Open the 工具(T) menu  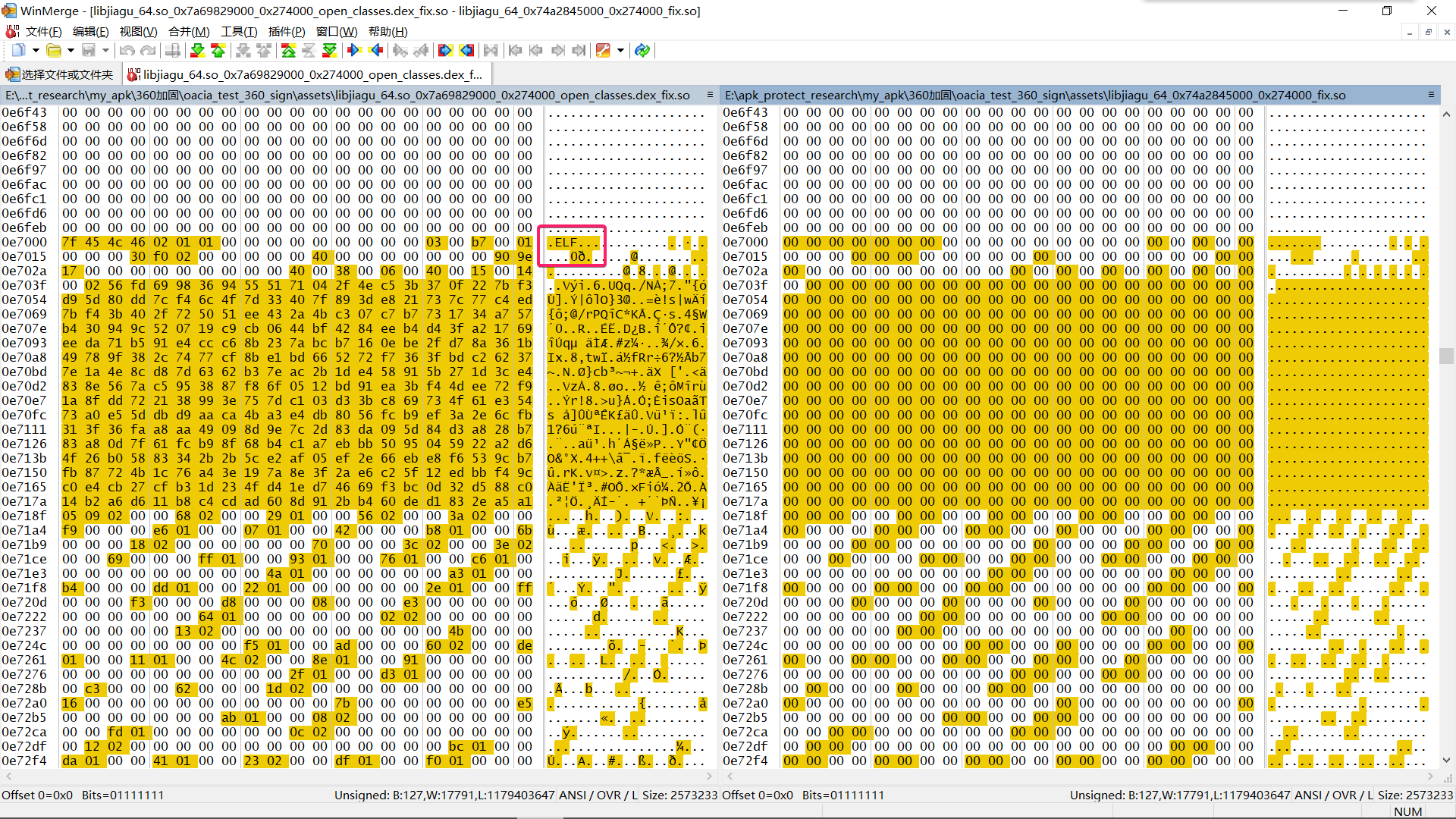[x=239, y=31]
